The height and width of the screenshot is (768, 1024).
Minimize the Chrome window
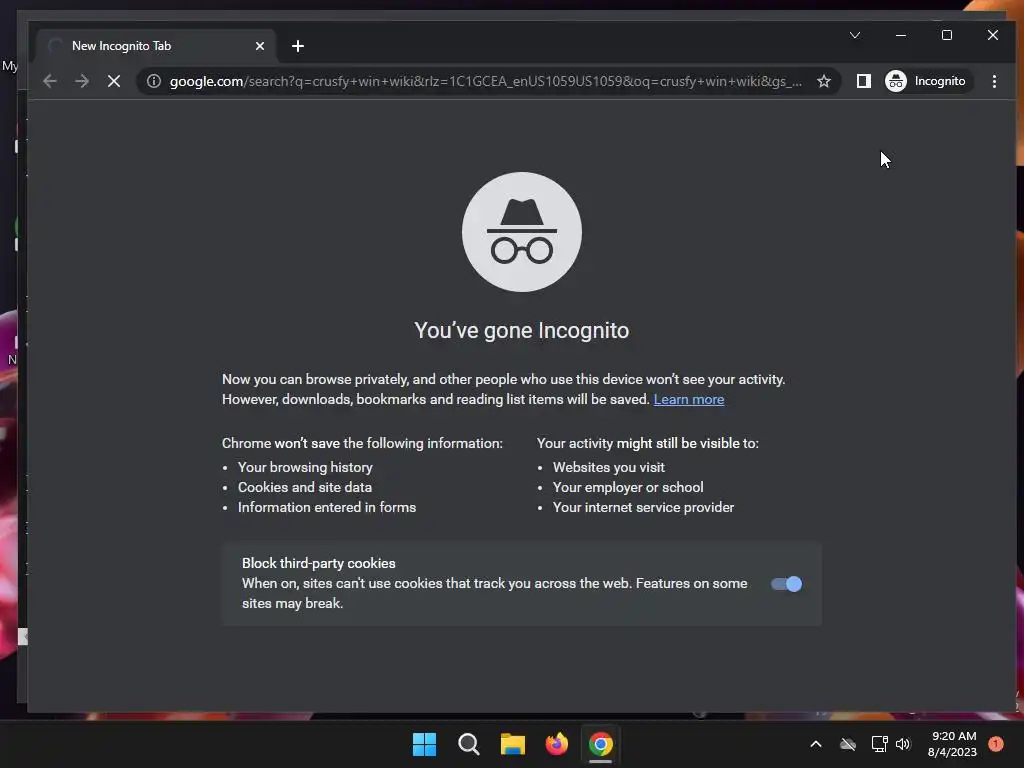(901, 35)
